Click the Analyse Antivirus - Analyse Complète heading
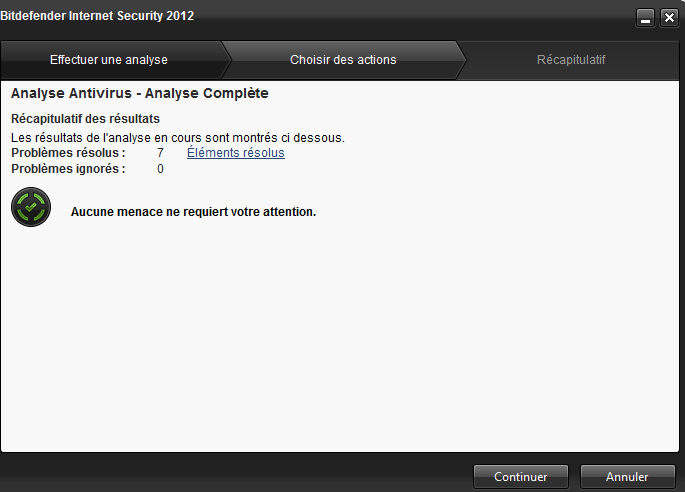 click(x=140, y=93)
